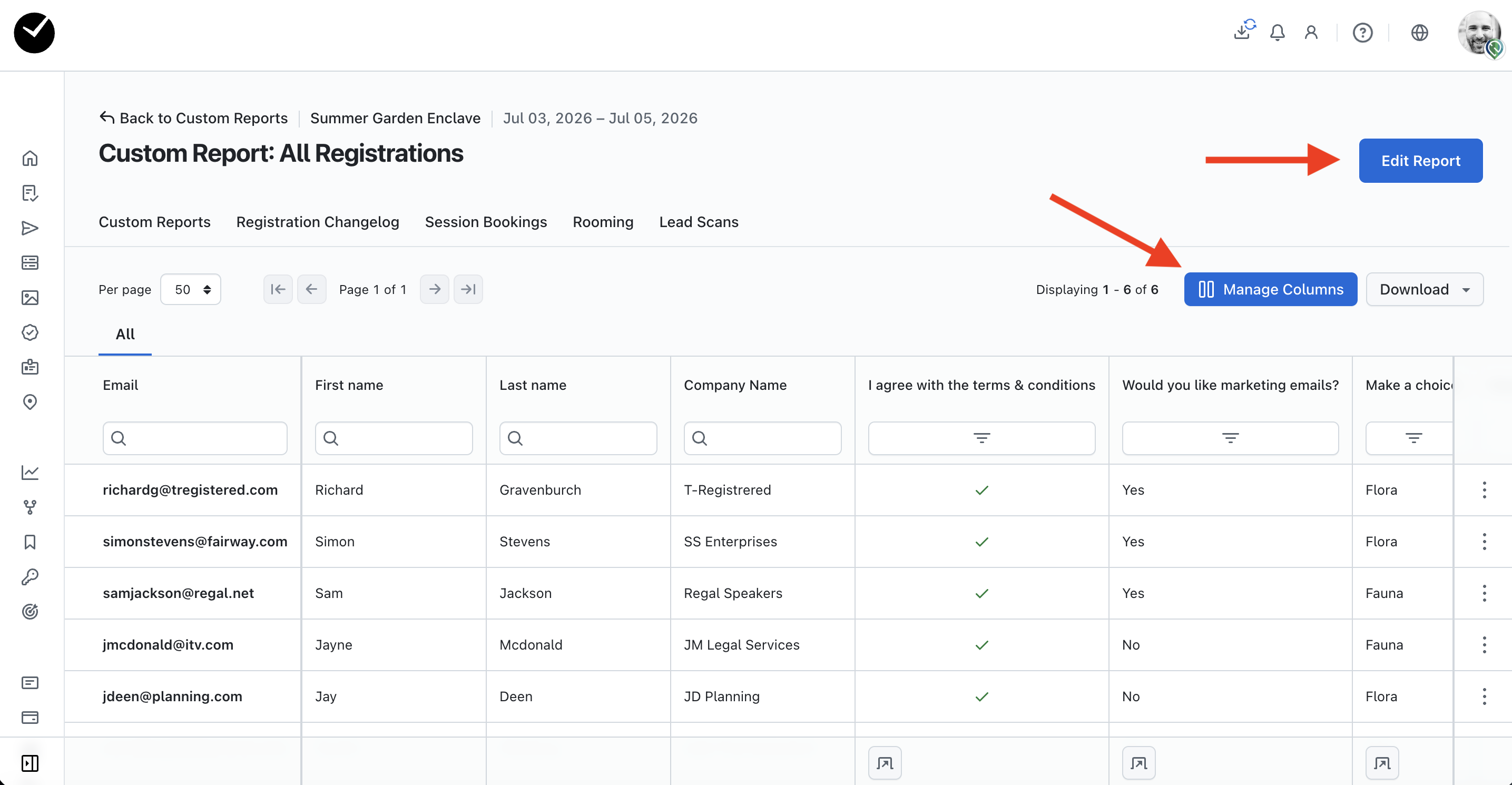Click Back to Custom Reports link
Viewport: 1512px width, 785px height.
[194, 118]
